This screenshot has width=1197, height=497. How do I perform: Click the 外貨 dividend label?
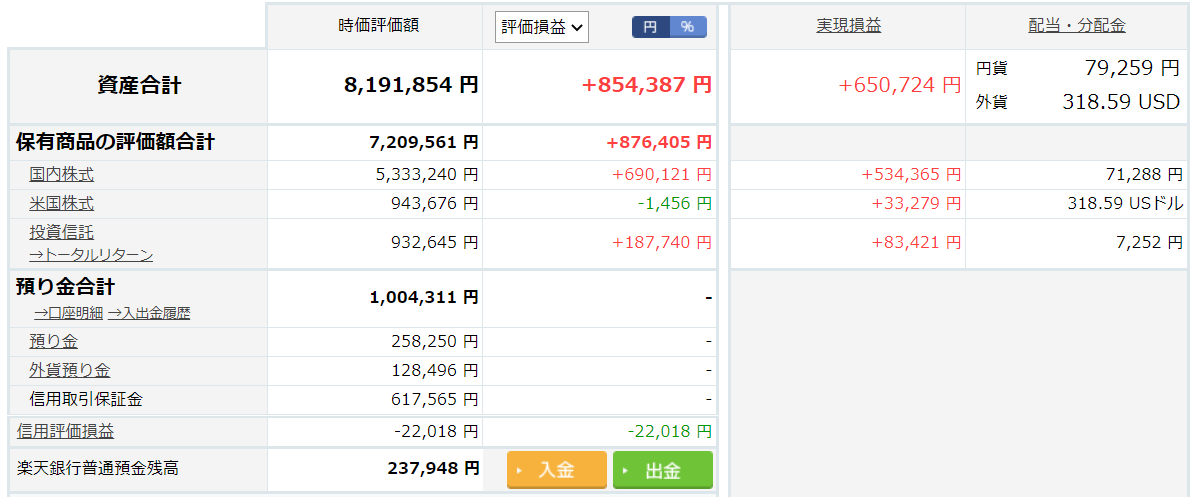992,103
